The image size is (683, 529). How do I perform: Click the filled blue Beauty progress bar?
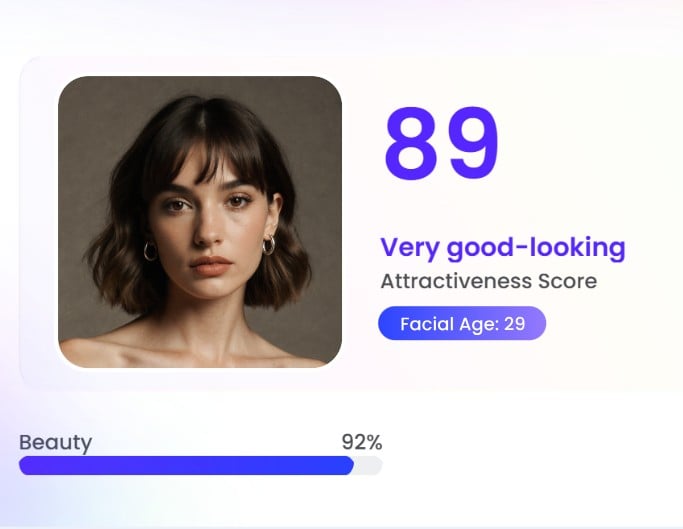(186, 466)
